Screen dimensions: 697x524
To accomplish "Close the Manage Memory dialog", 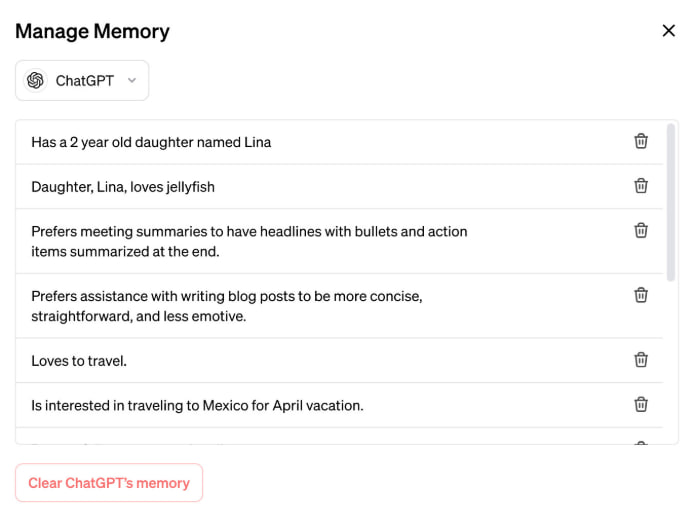I will point(669,31).
